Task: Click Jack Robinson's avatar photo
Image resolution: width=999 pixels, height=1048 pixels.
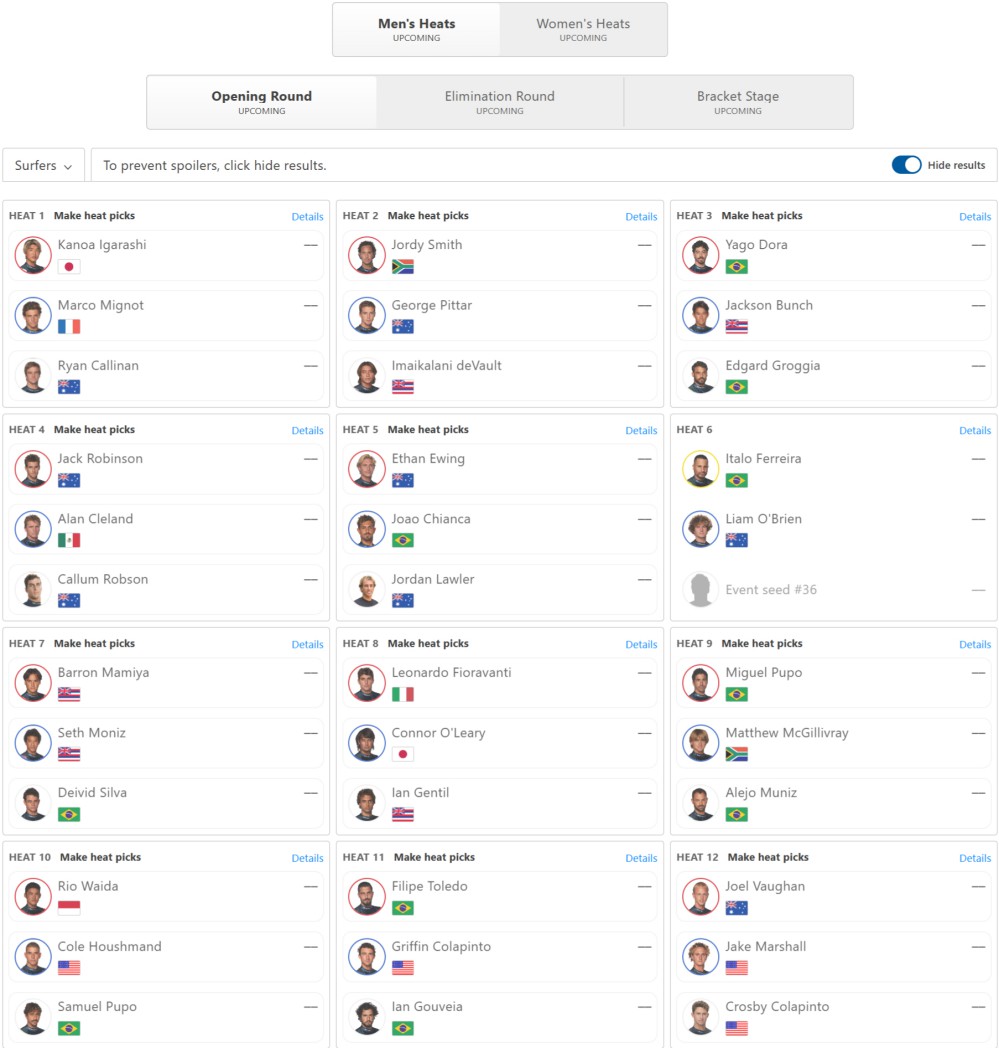Action: pos(33,469)
